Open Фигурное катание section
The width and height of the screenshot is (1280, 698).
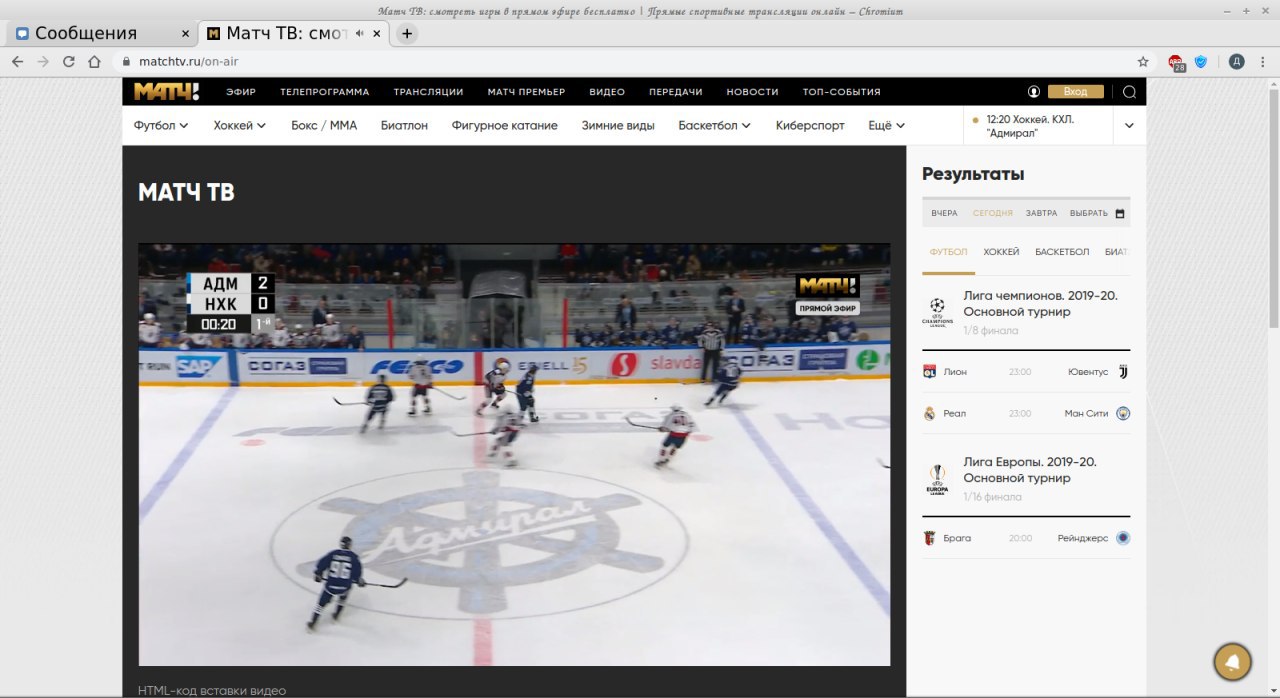coord(505,125)
